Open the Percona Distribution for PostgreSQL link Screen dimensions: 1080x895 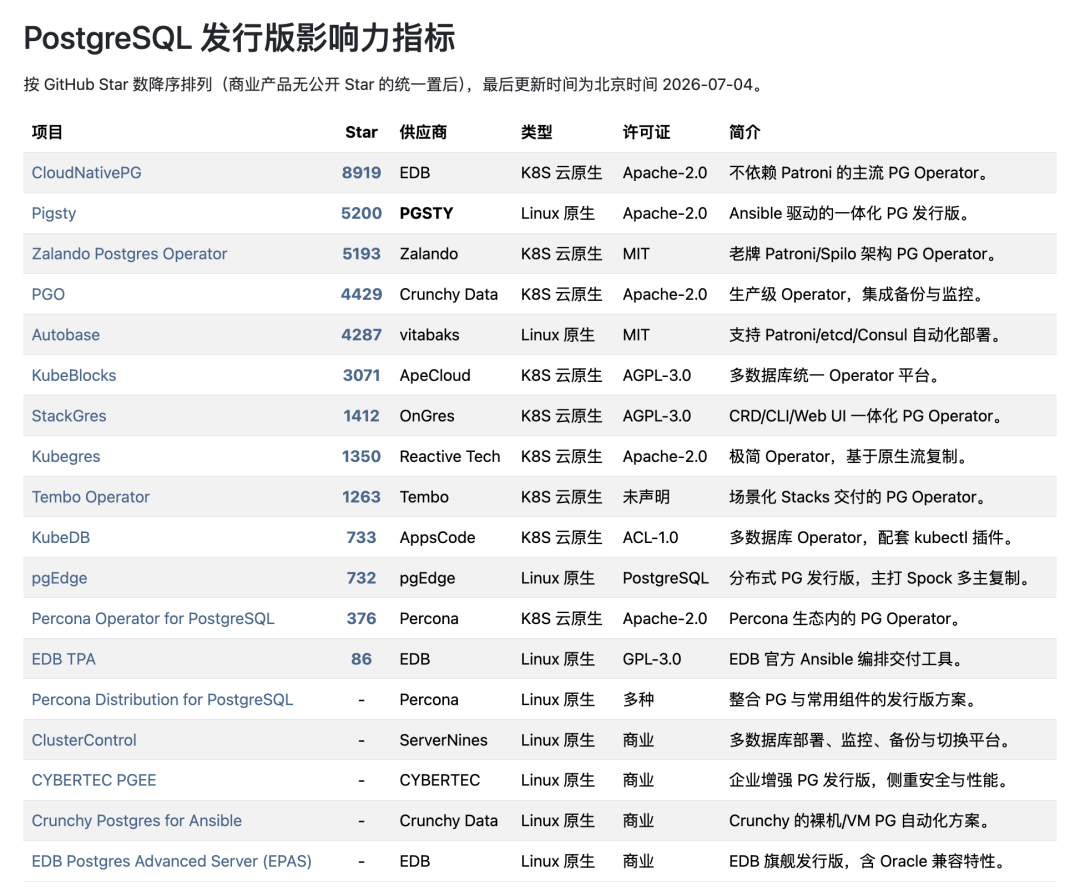click(x=162, y=700)
